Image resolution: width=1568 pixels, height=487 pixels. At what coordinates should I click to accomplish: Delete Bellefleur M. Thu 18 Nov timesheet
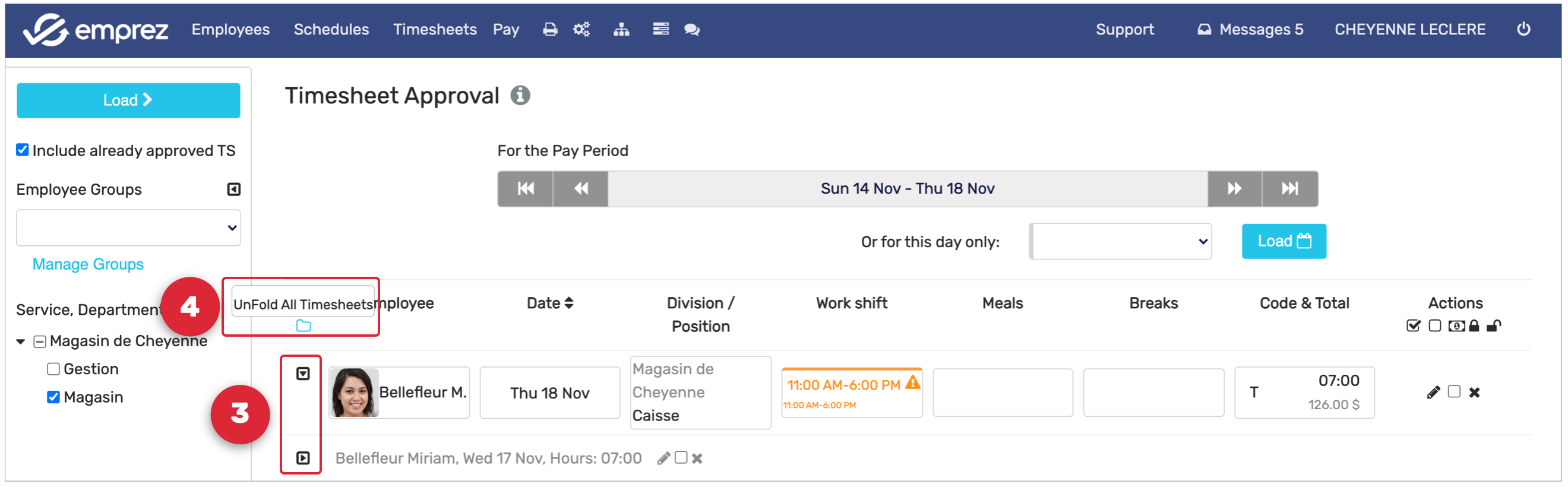(1474, 392)
